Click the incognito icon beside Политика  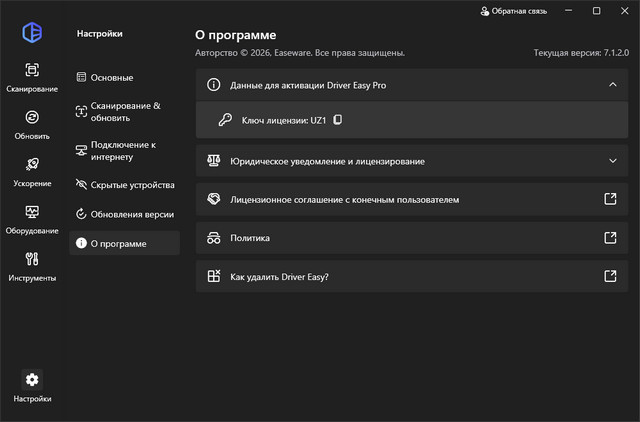click(213, 238)
